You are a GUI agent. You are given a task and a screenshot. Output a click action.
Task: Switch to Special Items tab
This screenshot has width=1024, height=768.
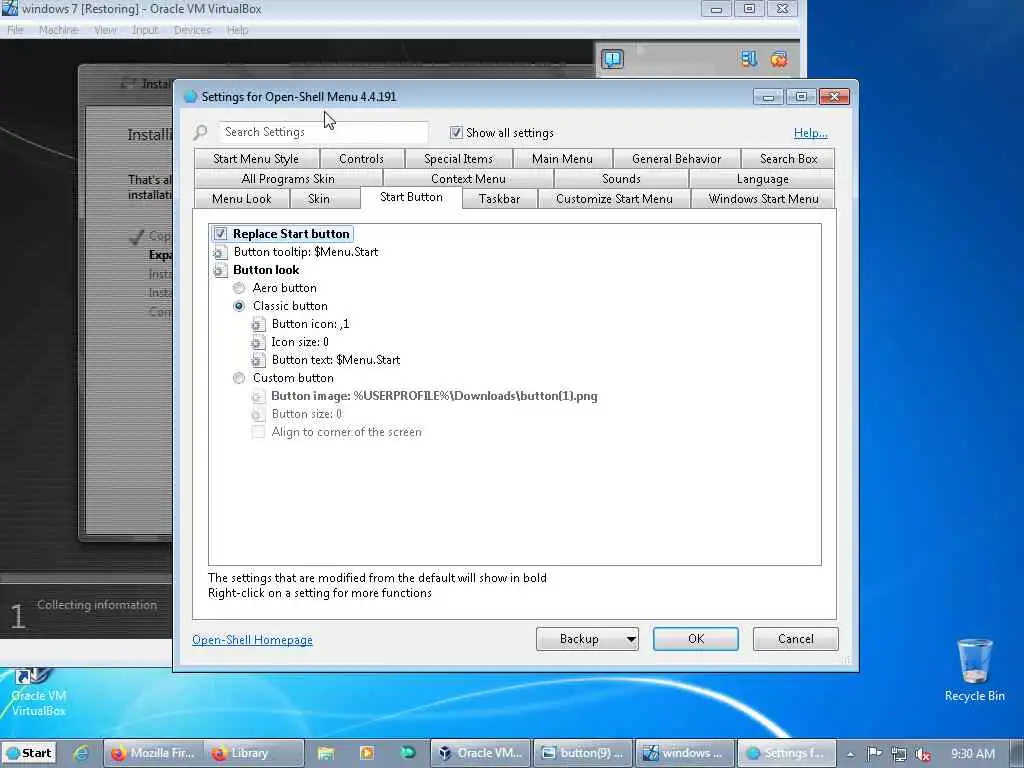(x=458, y=159)
